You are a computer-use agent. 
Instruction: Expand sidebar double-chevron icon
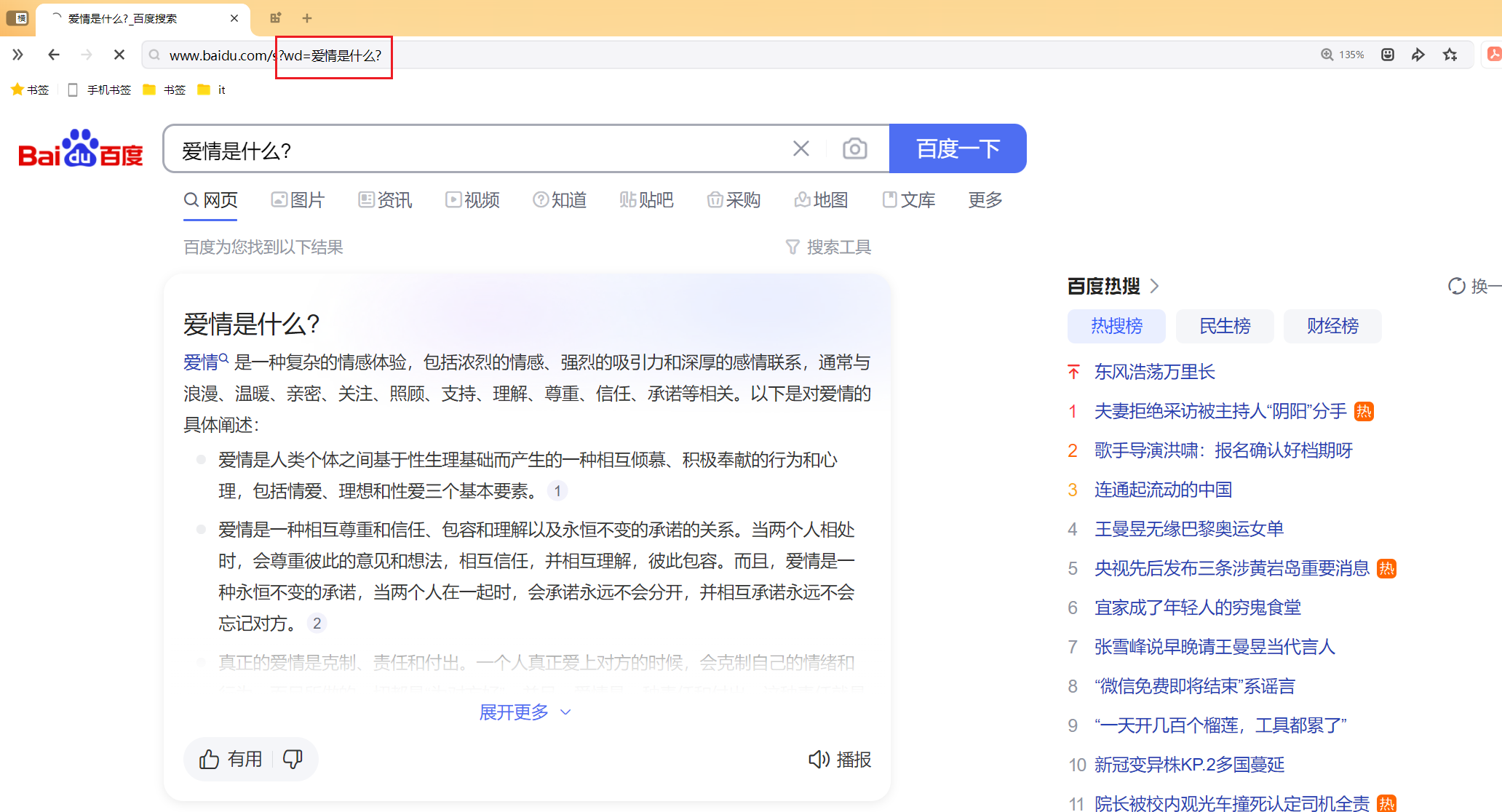17,55
